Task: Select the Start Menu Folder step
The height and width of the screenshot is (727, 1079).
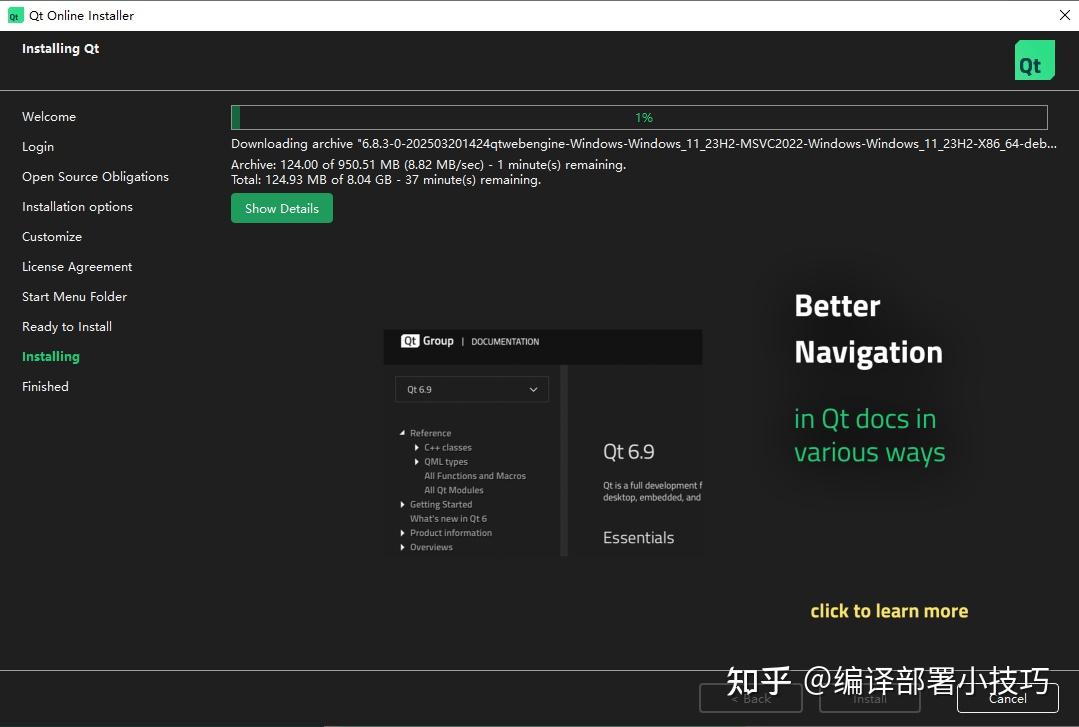Action: [74, 296]
